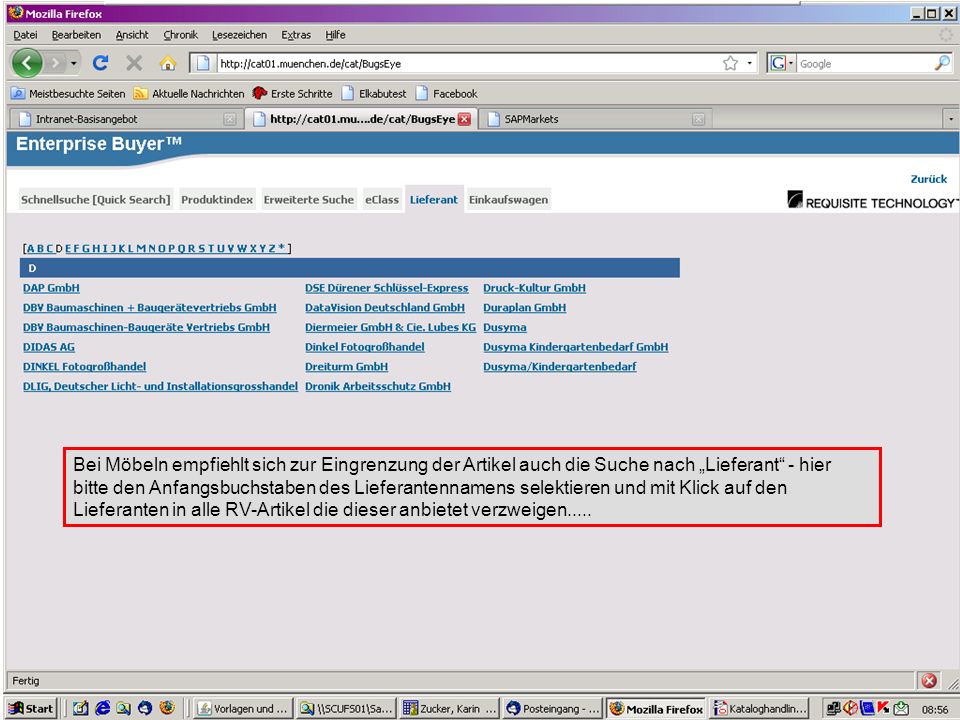The image size is (960, 720).
Task: Open supplier DBV Baumaschinen + Baugerätevertriebs GmbH
Action: pos(149,307)
